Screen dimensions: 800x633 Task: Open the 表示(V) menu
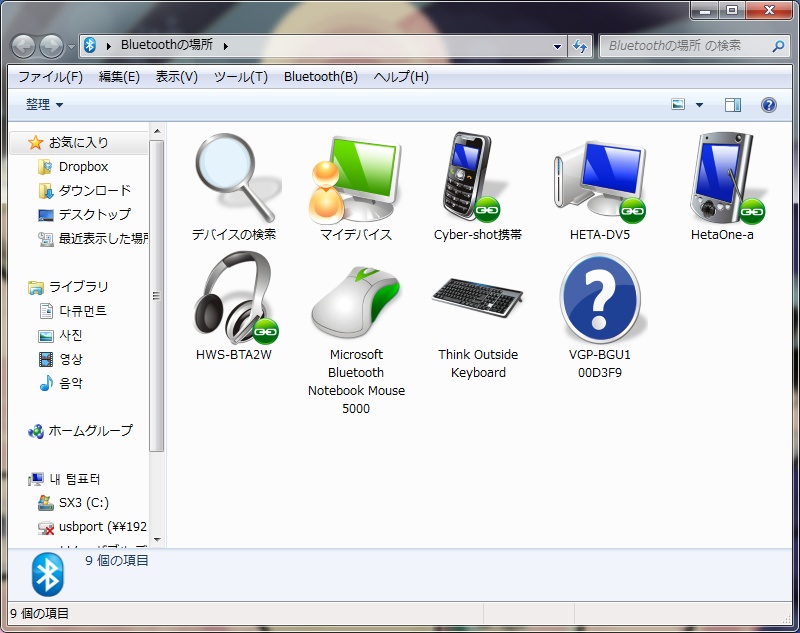pyautogui.click(x=176, y=77)
